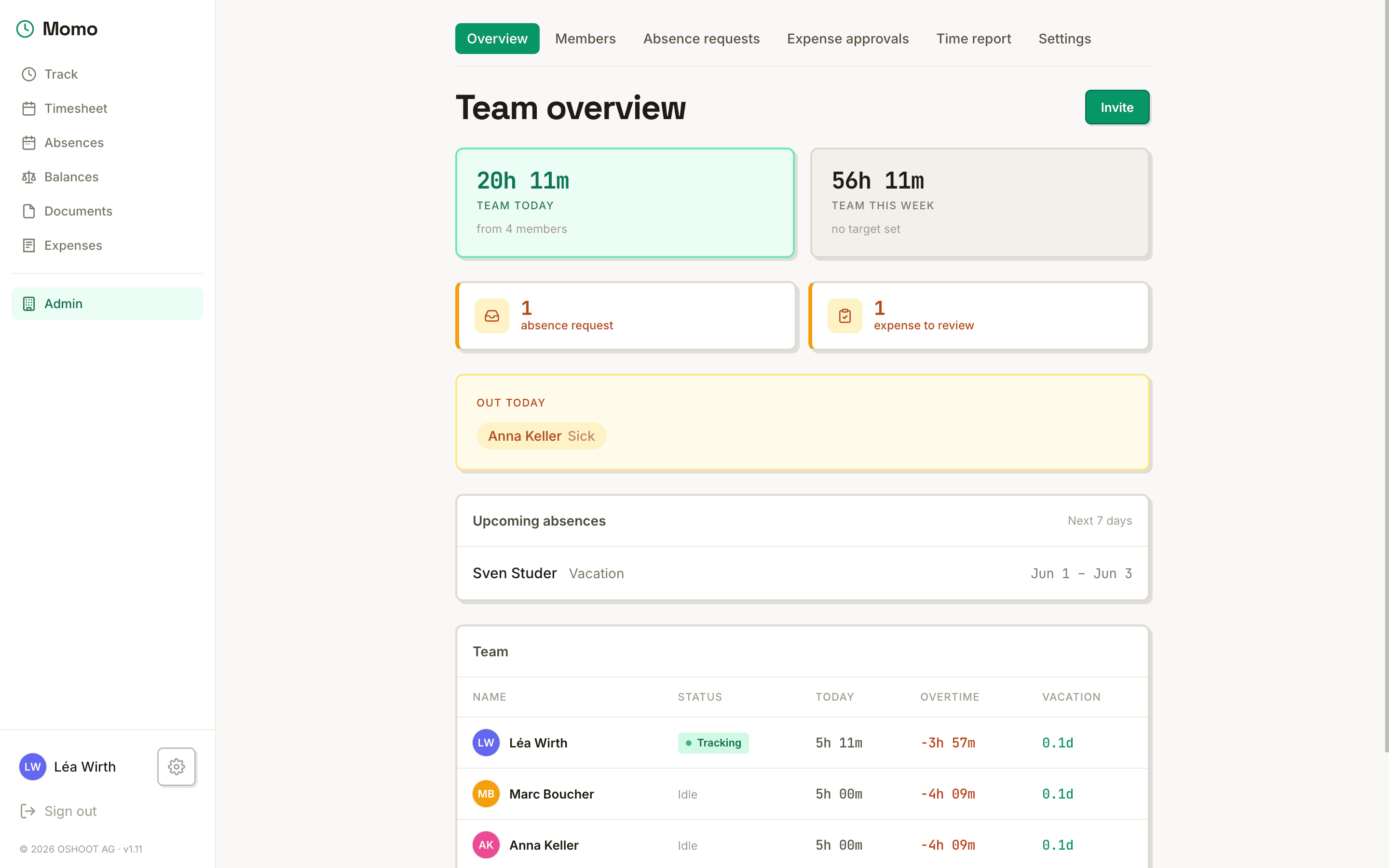Click the Team This Week 56h 11m card

tap(979, 203)
